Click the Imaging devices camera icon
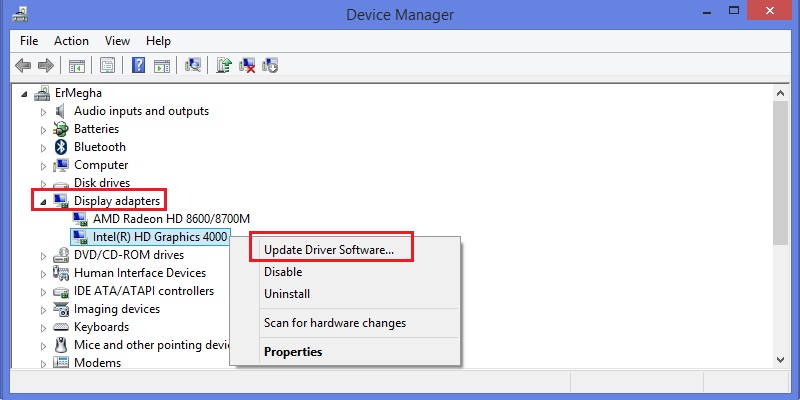This screenshot has width=800, height=400. click(x=61, y=309)
